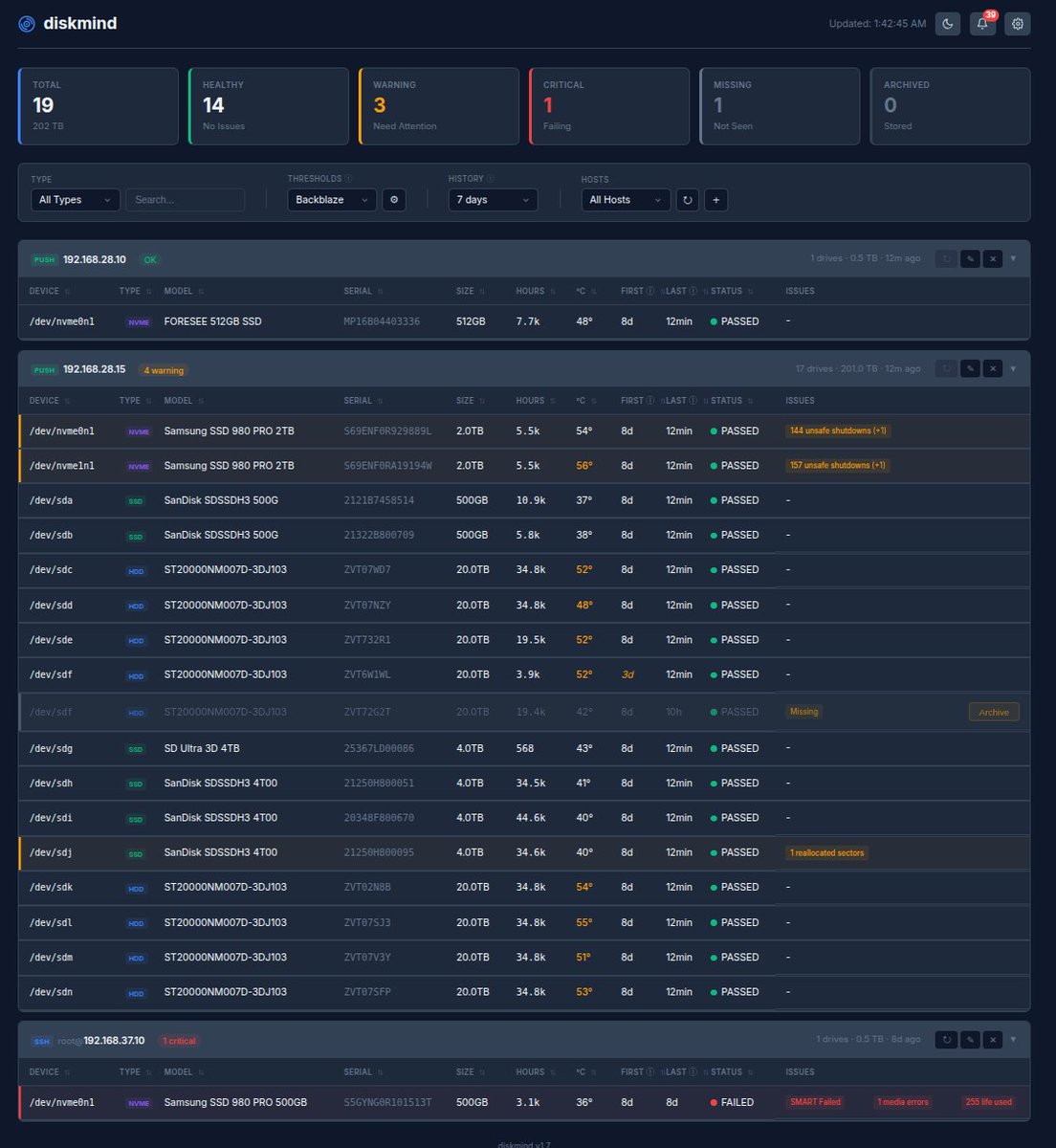Click the orange 3d first-seen value for /dev/sdf
1056x1148 pixels.
coord(627,674)
